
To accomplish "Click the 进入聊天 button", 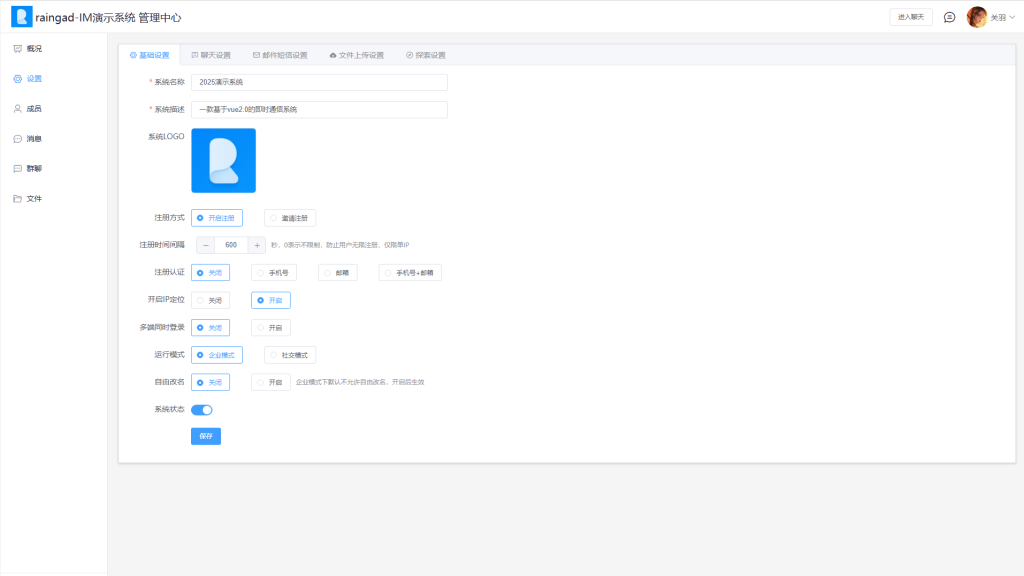I will pyautogui.click(x=910, y=17).
